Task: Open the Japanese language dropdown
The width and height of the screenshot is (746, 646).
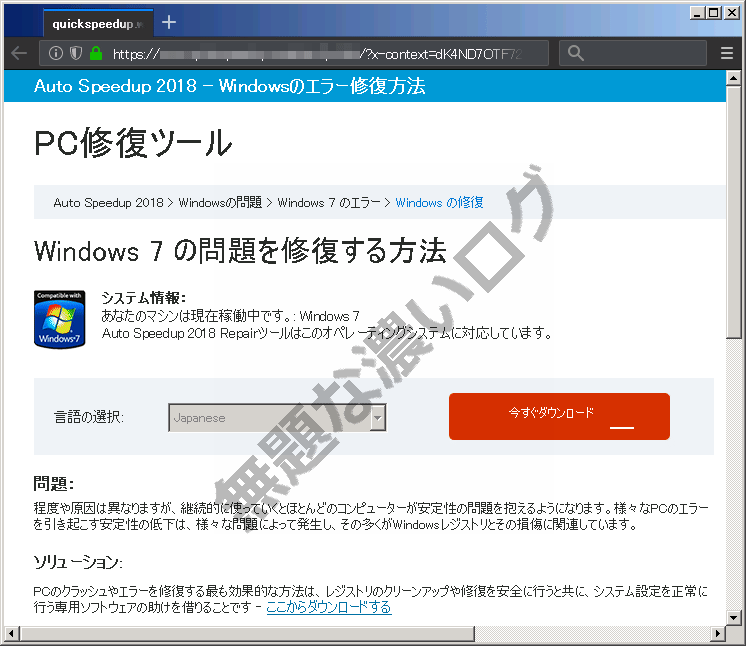Action: [x=277, y=418]
